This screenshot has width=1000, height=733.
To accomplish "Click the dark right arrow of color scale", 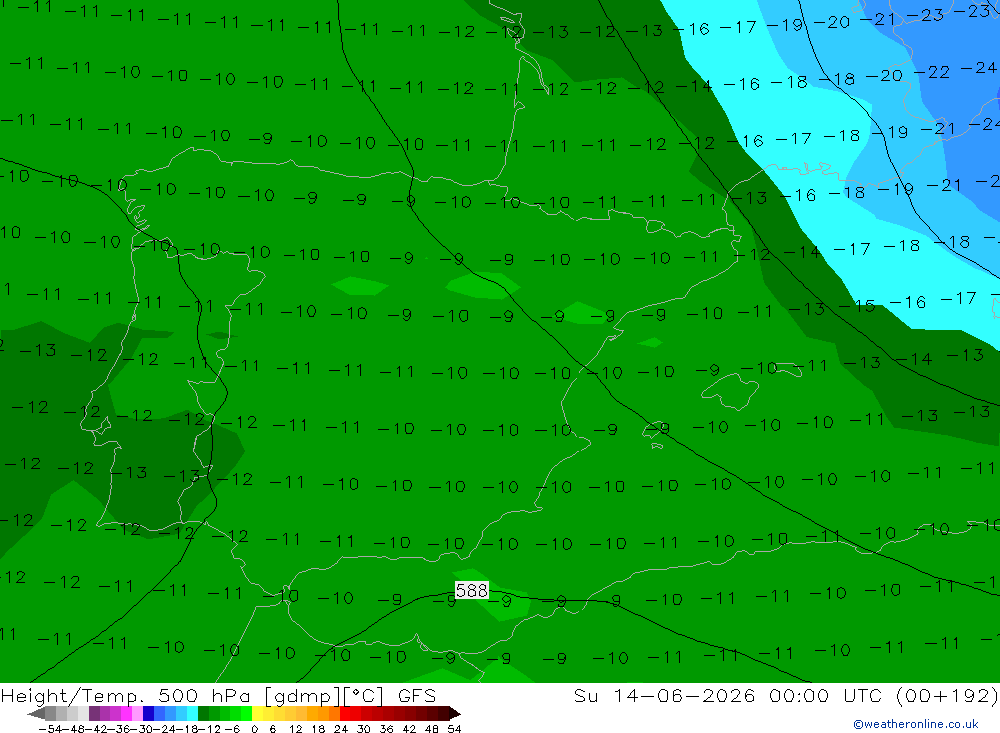I will pos(455,714).
